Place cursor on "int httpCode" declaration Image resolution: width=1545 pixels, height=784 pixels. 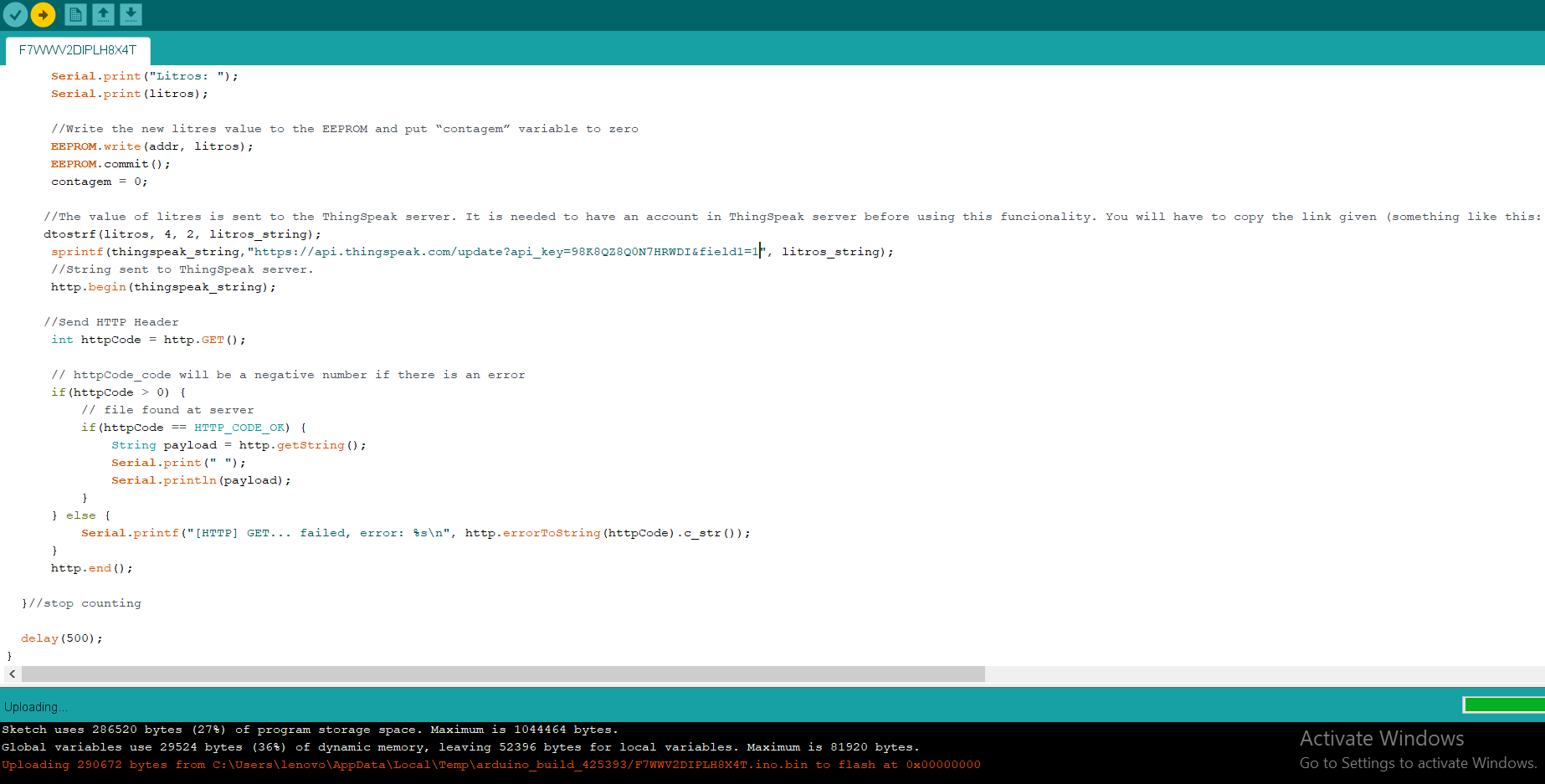pos(96,340)
